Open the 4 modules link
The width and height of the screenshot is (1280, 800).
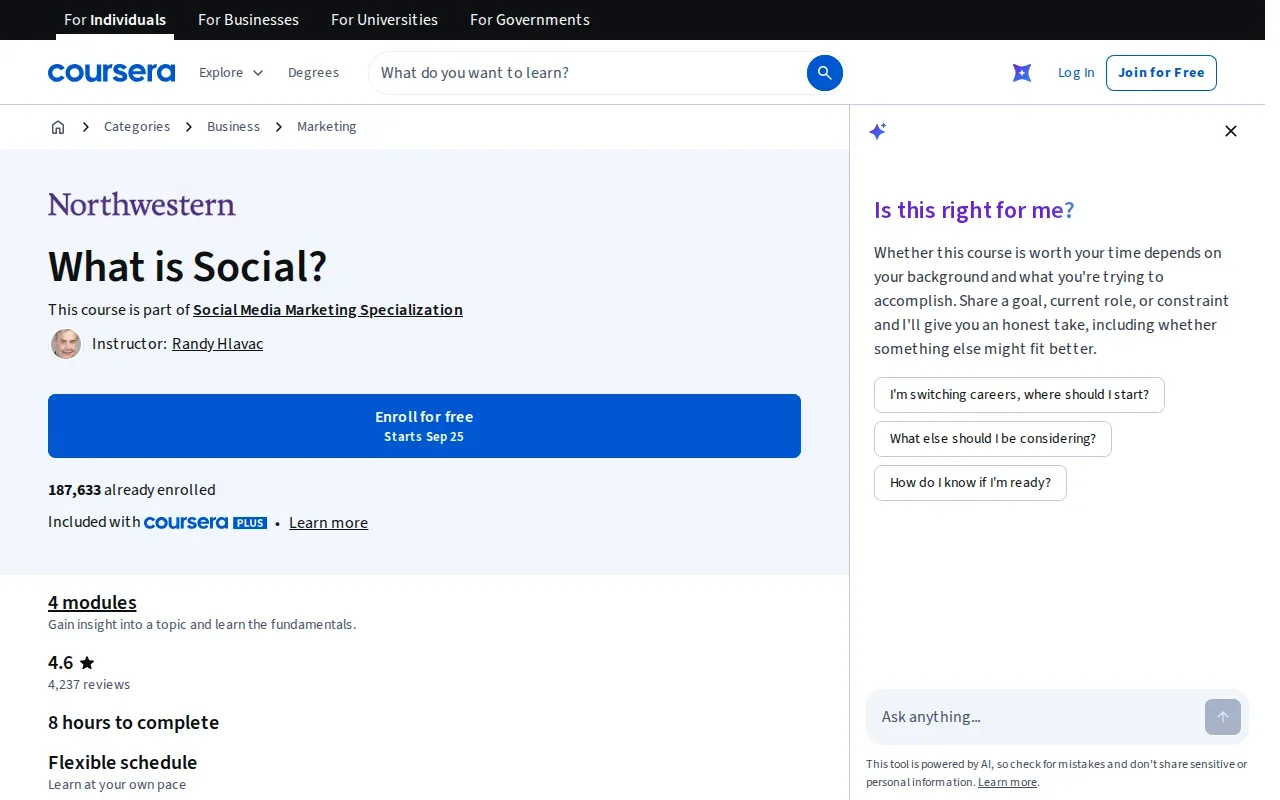tap(92, 602)
